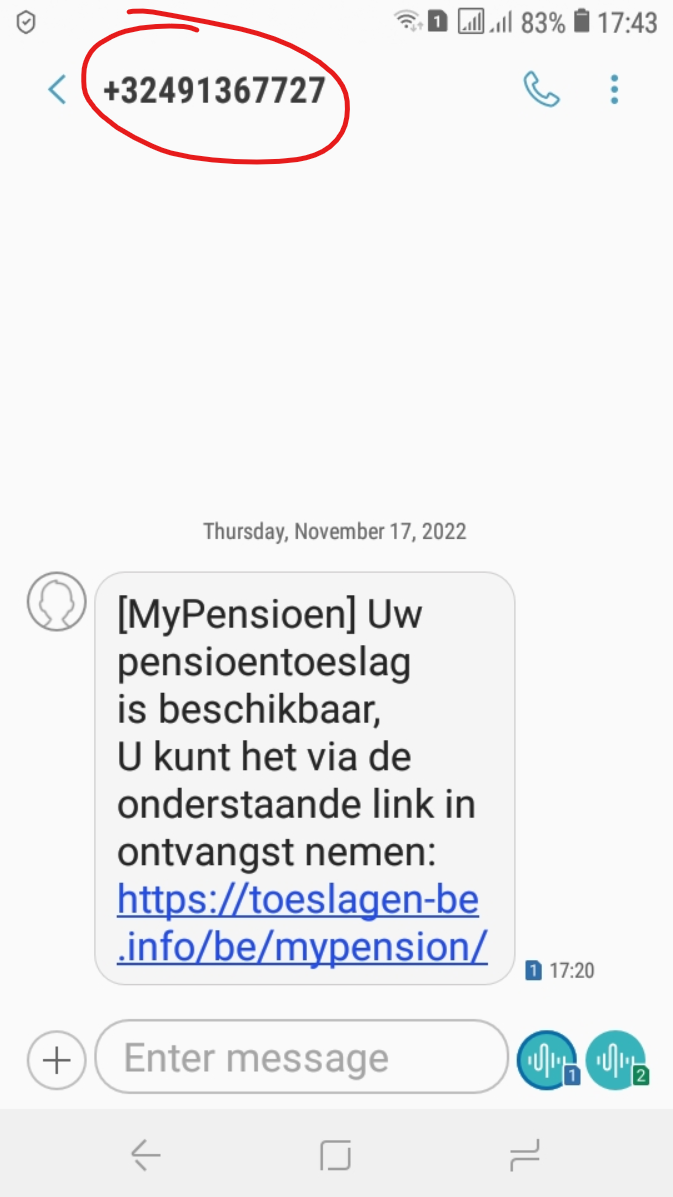Tap the Android home navigation button
673x1197 pixels.
pyautogui.click(x=336, y=1154)
